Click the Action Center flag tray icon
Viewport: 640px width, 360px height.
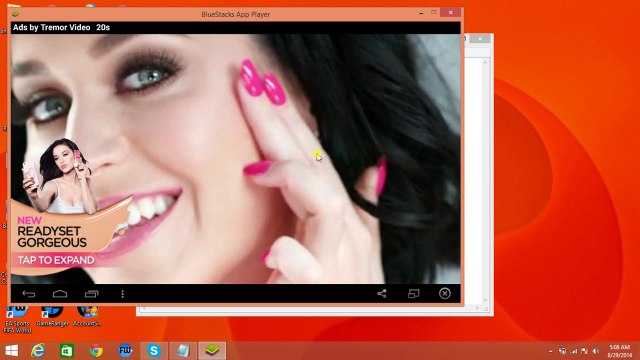[x=585, y=351]
